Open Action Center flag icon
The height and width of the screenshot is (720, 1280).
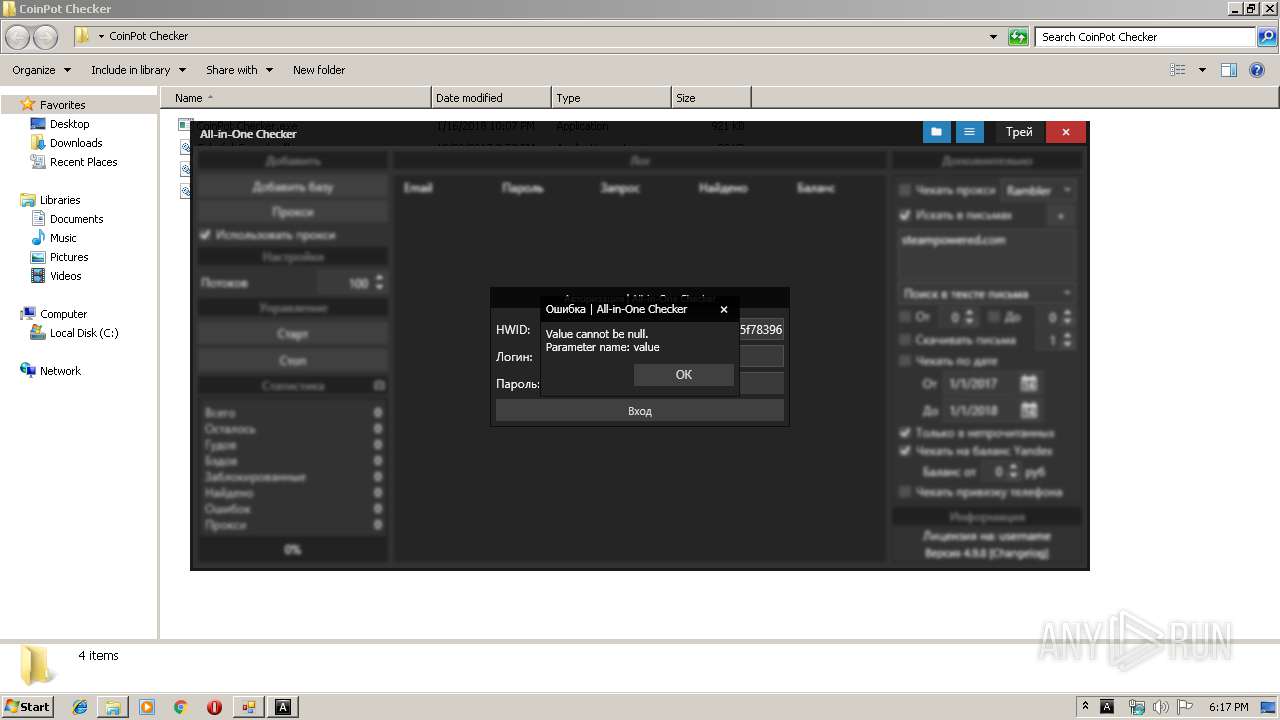click(x=1187, y=707)
